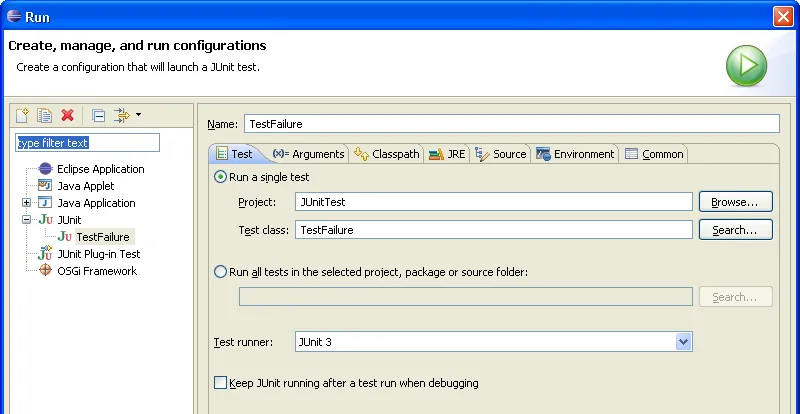800x414 pixels.
Task: Click the Project field containing JUnitTest
Action: (x=493, y=202)
